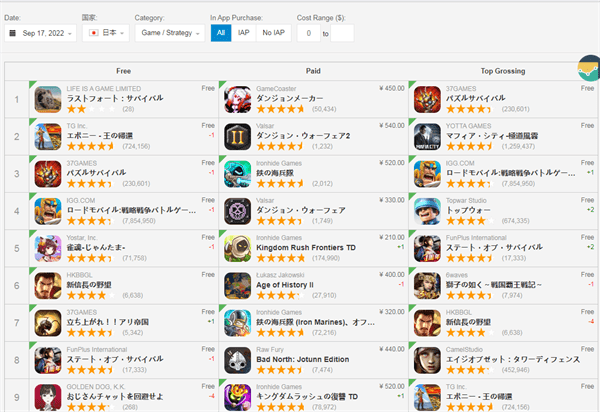Click the chart widget icon at right edge
Screen dimensions: 600x412
589,68
